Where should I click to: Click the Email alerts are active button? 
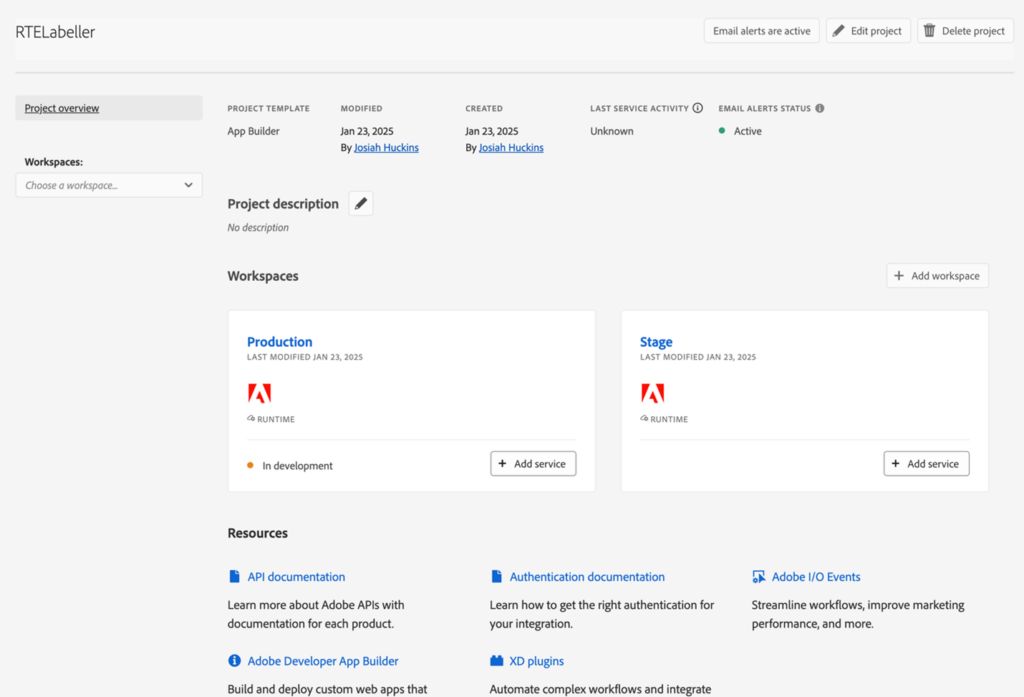tap(761, 30)
